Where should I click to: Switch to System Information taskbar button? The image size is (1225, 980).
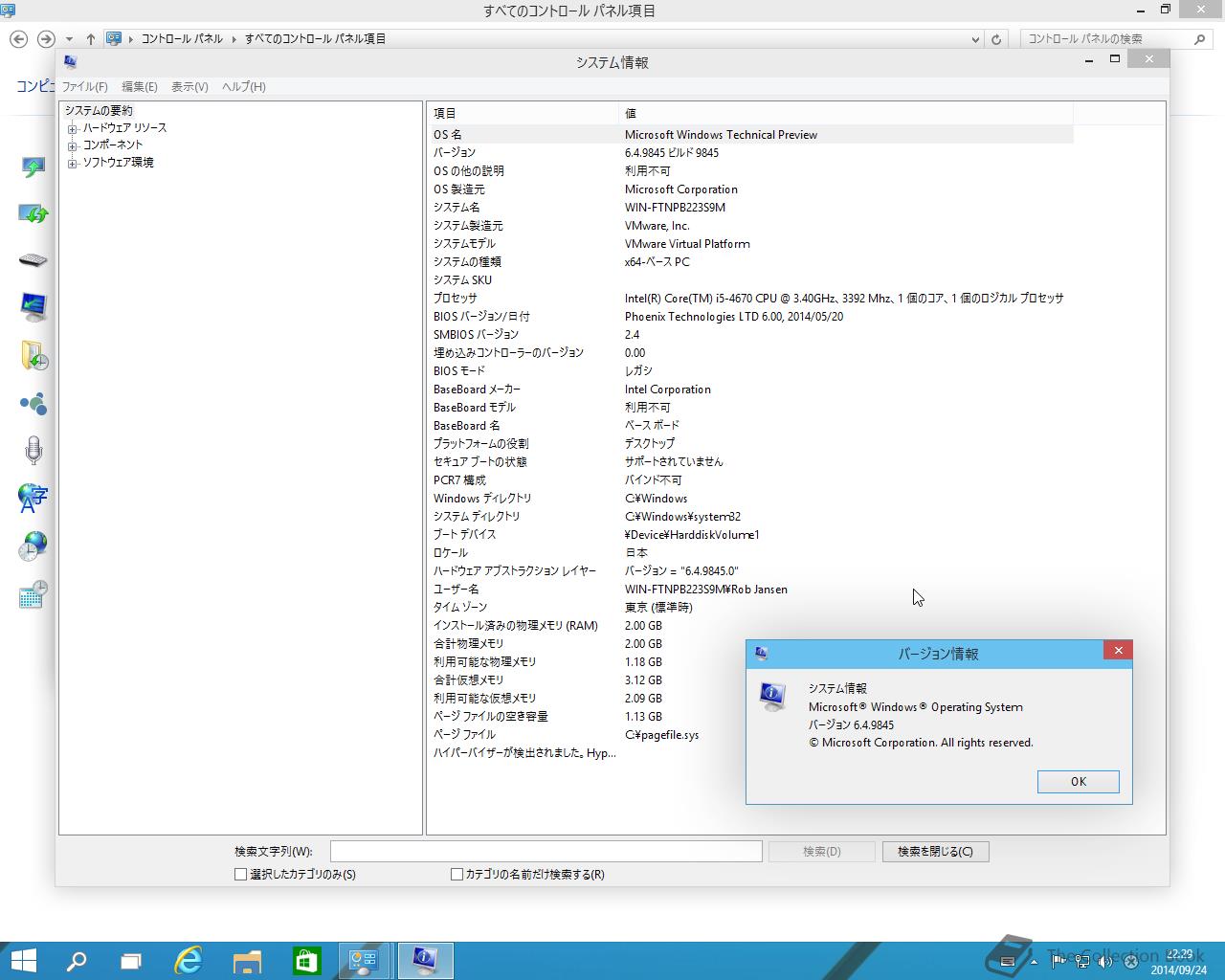point(425,961)
